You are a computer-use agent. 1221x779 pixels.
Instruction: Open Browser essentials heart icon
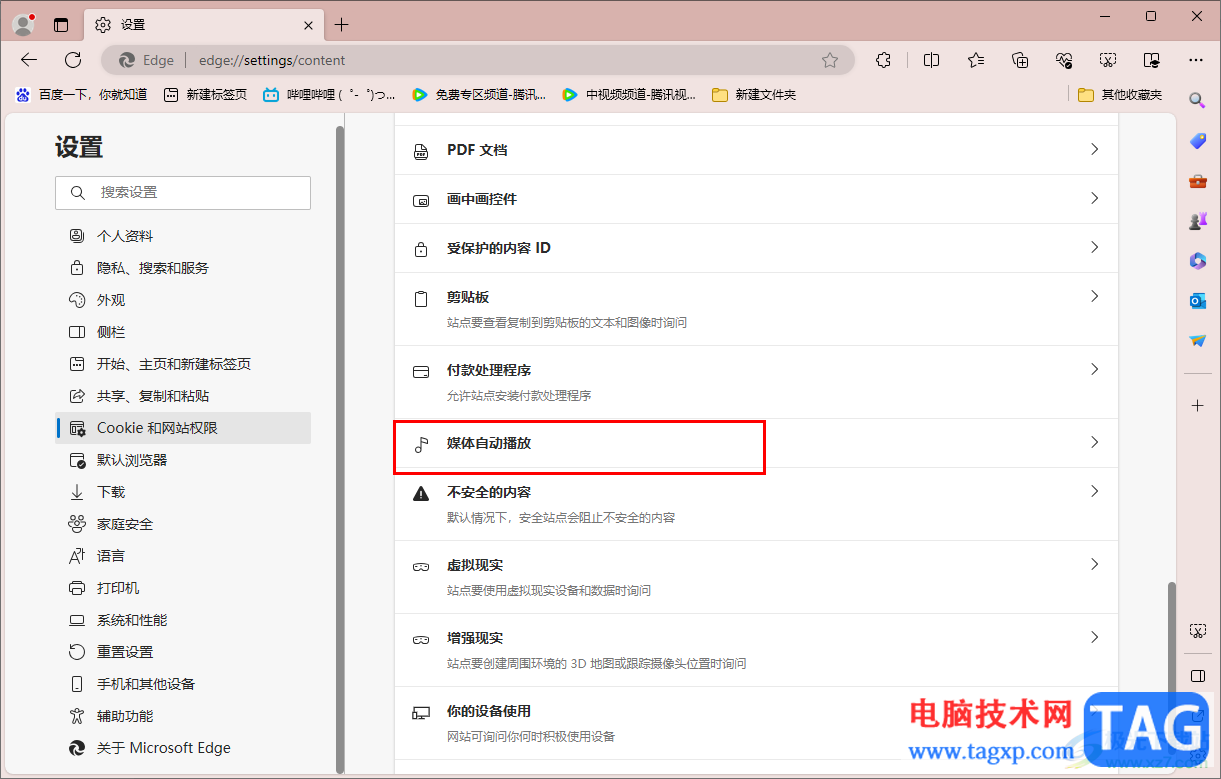coord(1064,60)
